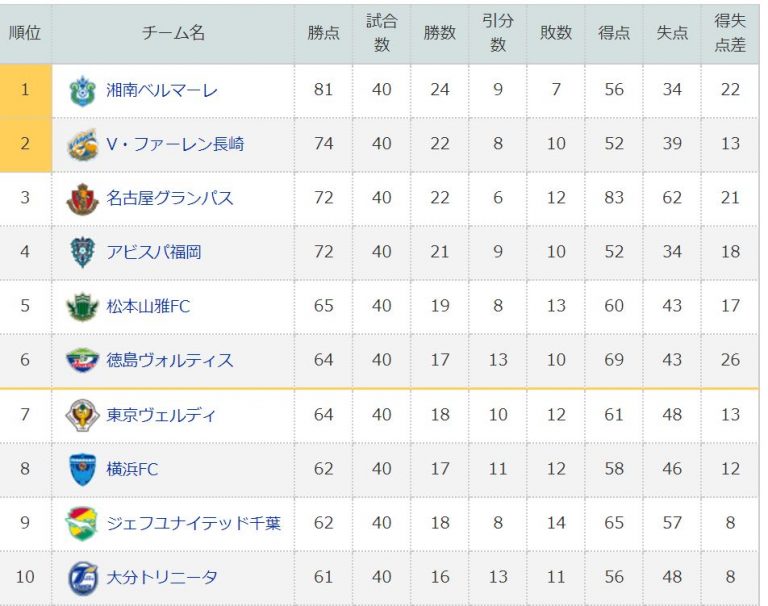768x606 pixels.
Task: Click the V-Varen Nagasaki team emblem
Action: pyautogui.click(x=82, y=145)
